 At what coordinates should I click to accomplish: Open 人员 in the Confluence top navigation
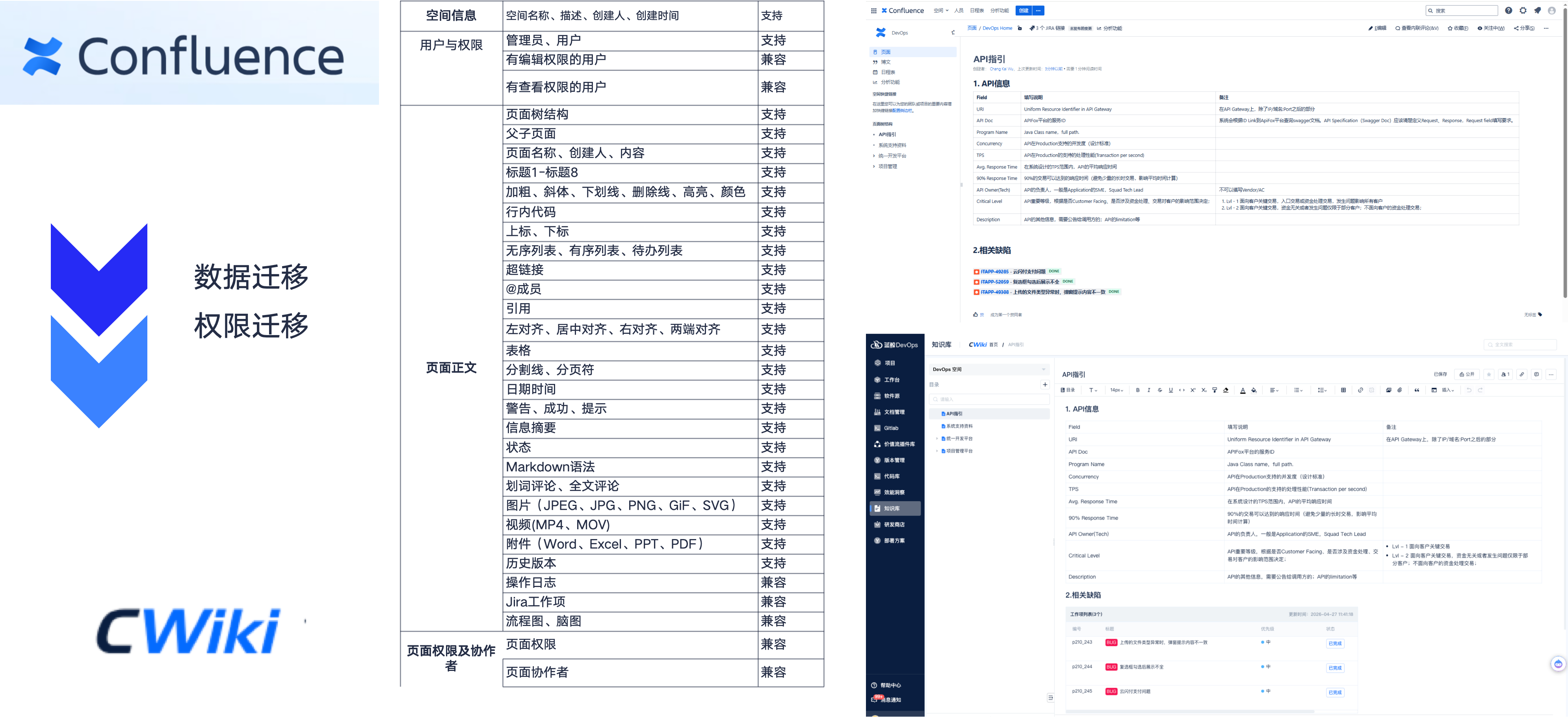point(959,10)
